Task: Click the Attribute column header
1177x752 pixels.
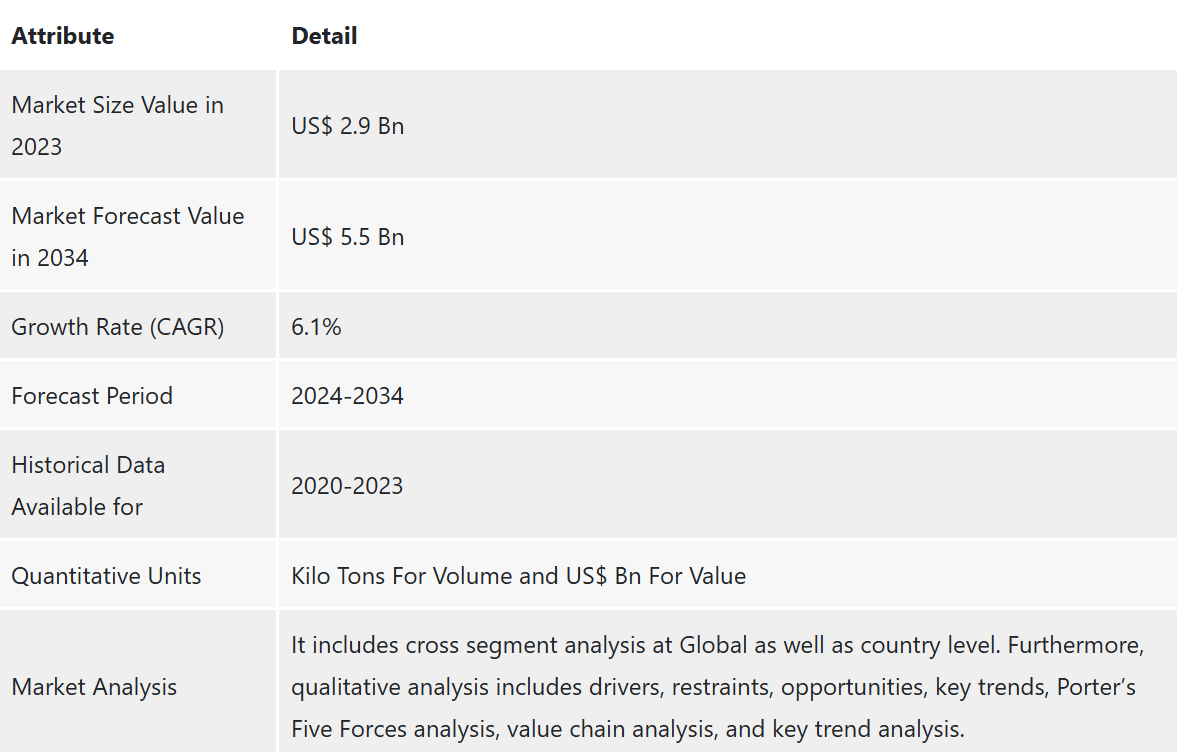Action: [62, 36]
